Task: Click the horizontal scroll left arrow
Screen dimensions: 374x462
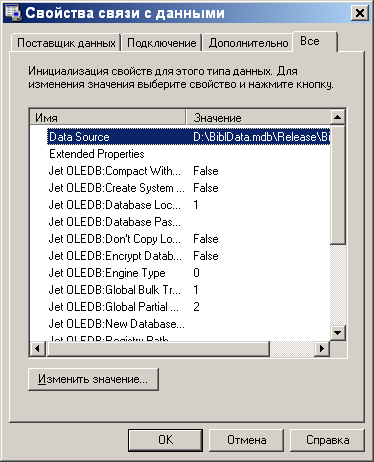Action: pos(38,349)
